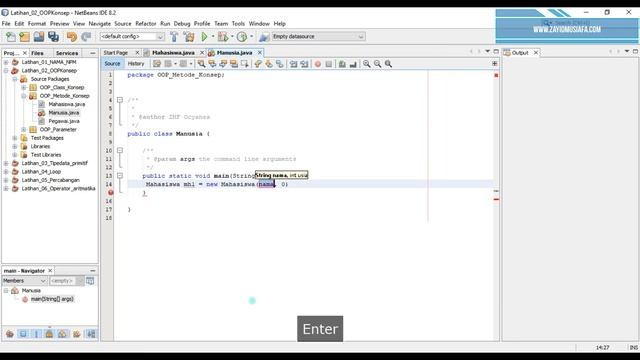This screenshot has height=360, width=640.
Task: Click the Build Project hammer icon
Action: point(174,37)
